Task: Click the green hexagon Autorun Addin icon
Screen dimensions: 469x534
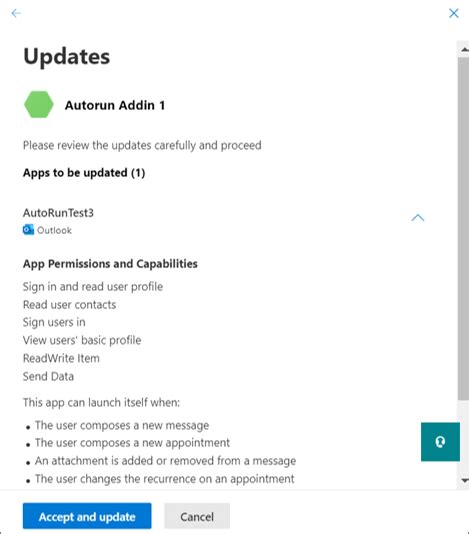Action: (39, 105)
